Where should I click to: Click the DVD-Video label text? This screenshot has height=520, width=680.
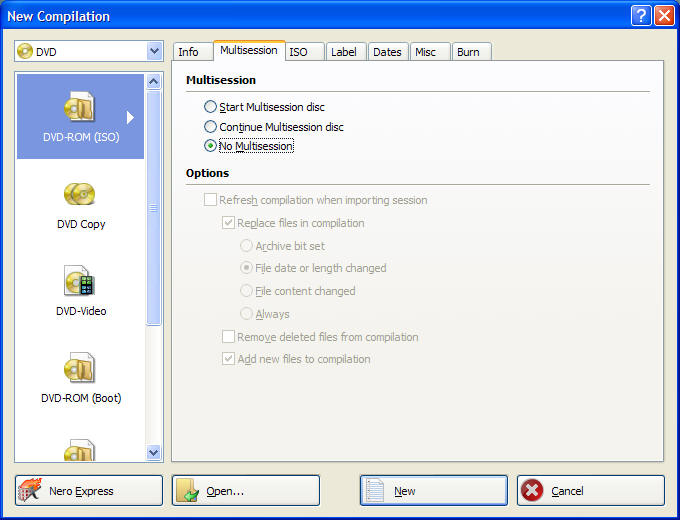pyautogui.click(x=81, y=311)
